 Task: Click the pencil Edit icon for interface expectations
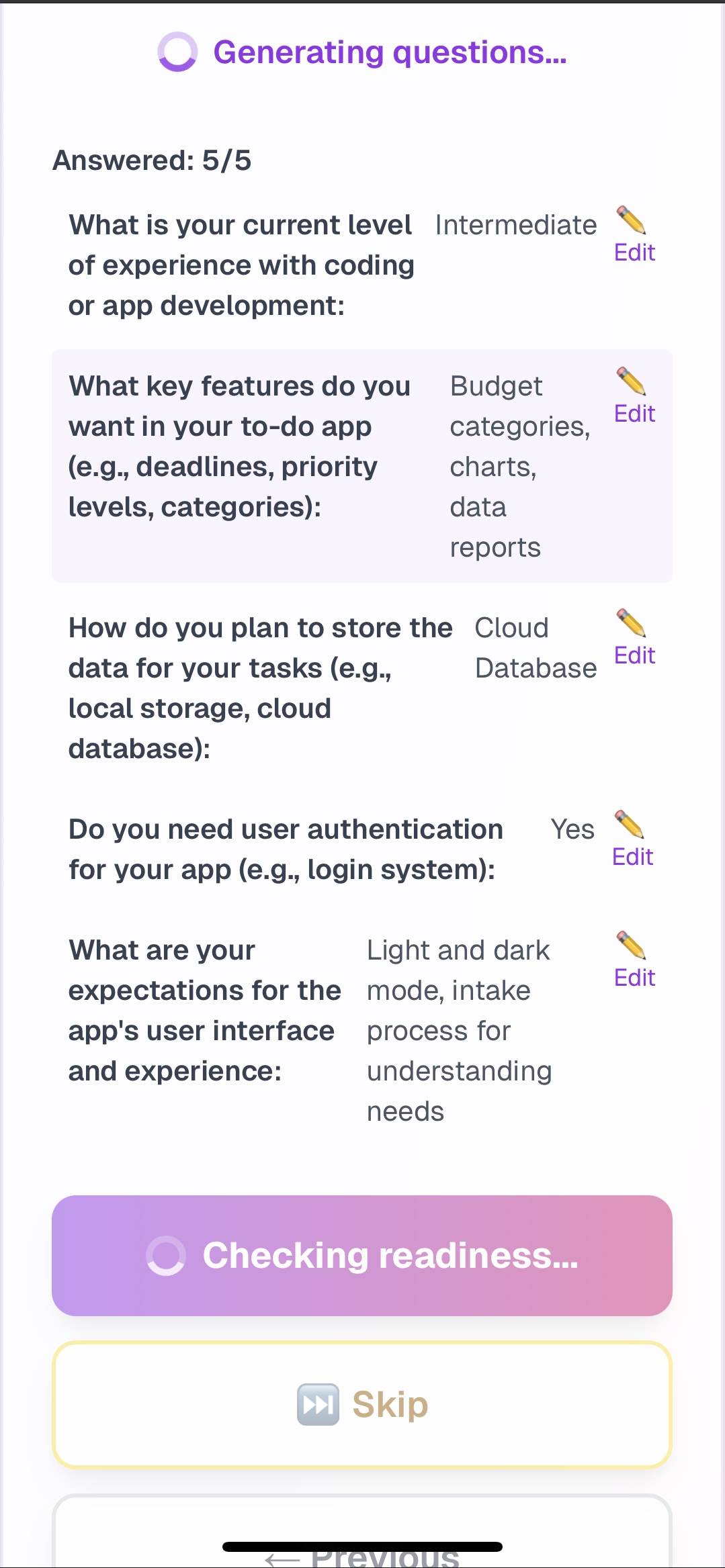(632, 947)
